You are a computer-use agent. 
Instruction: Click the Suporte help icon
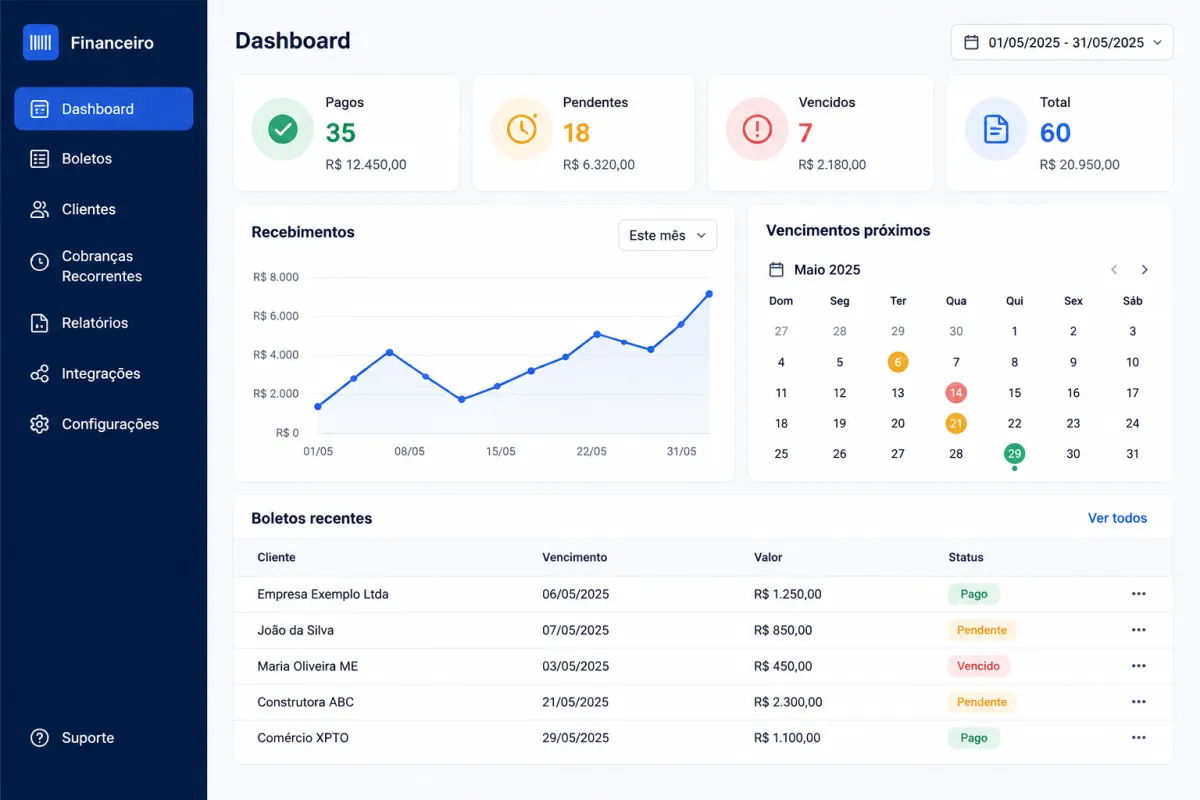[40, 738]
